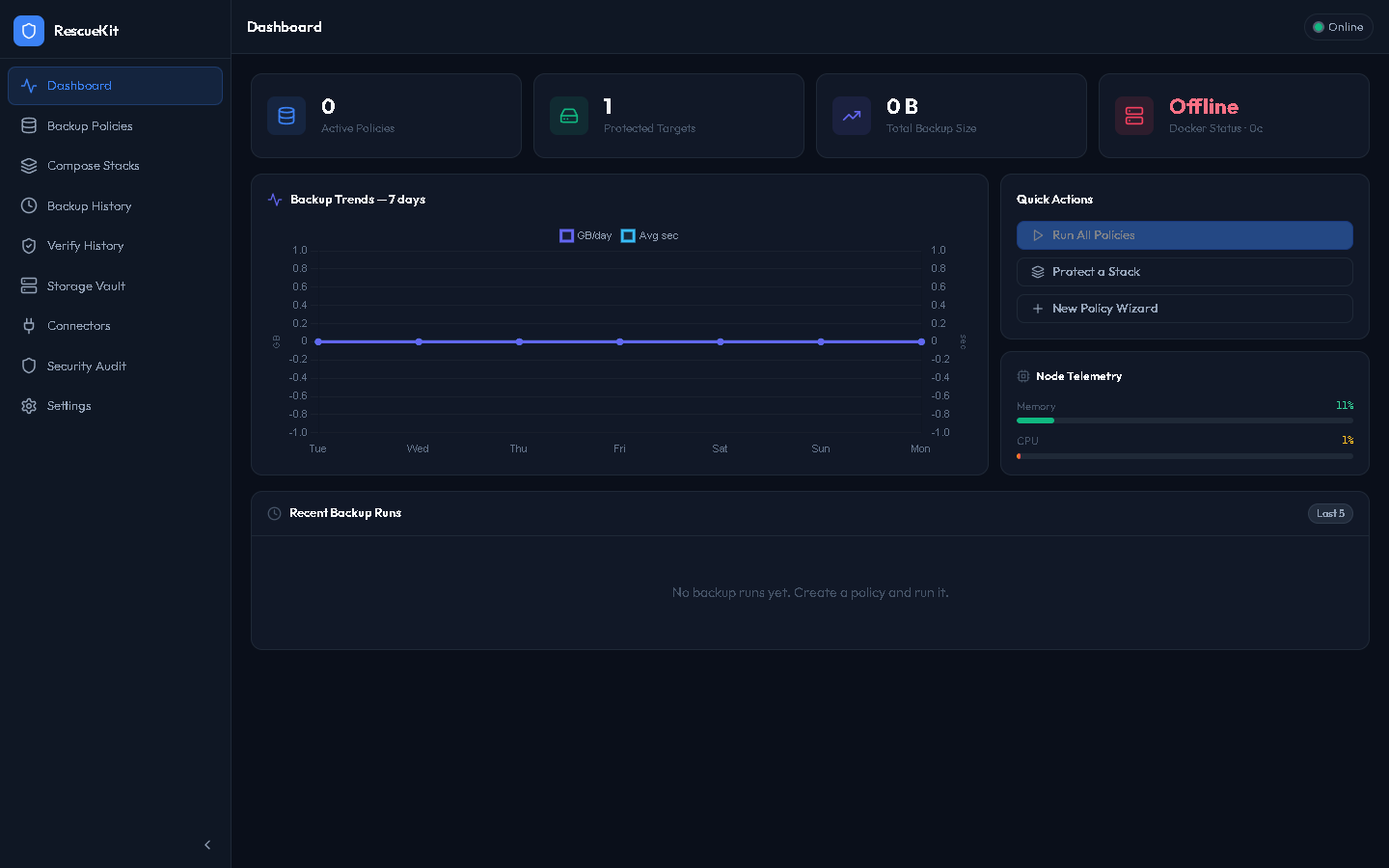The image size is (1389, 868).
Task: Click the 'Dashboard' page title in header
Action: pyautogui.click(x=285, y=27)
